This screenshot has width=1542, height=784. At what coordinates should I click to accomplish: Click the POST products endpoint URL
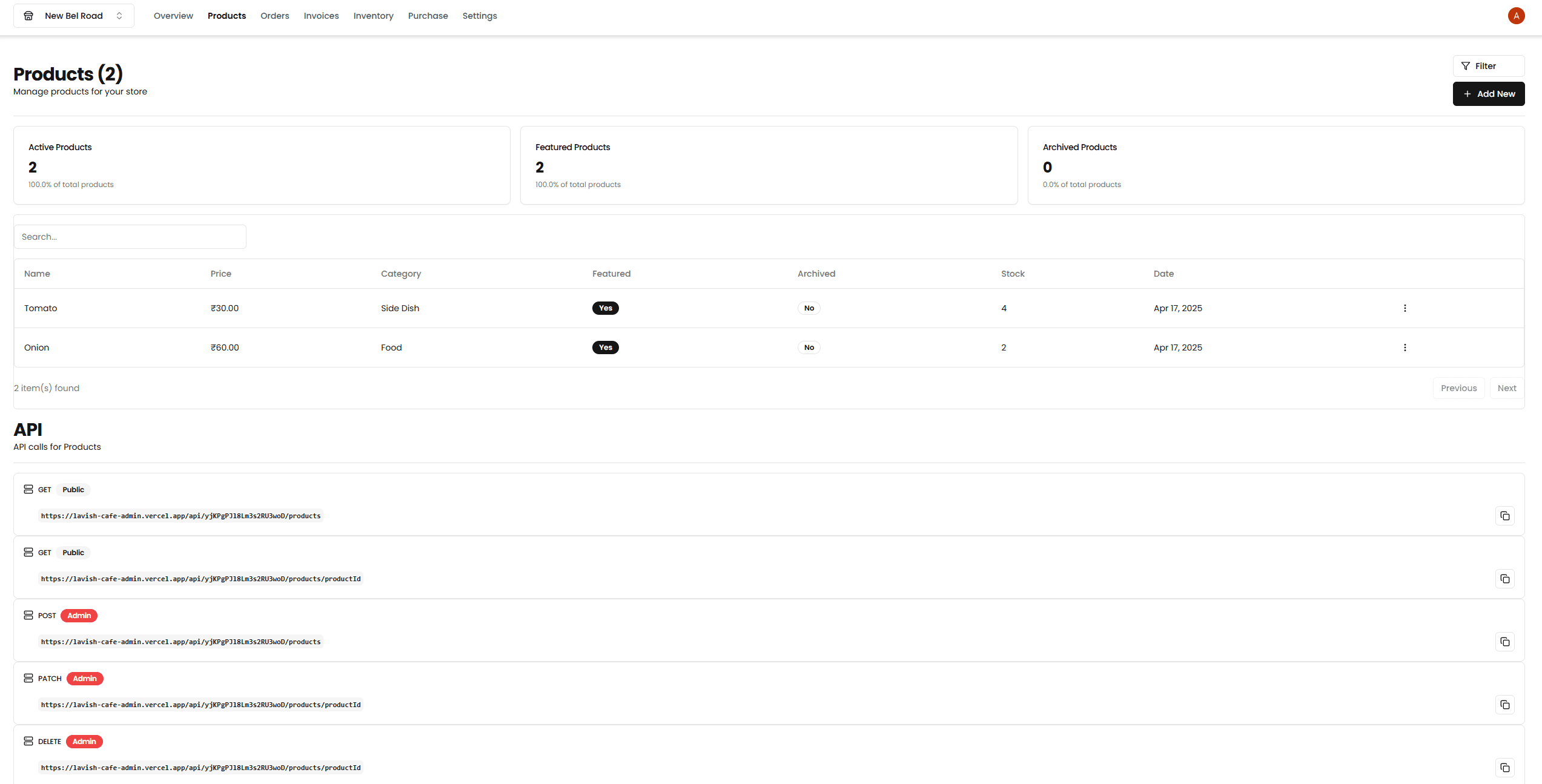[180, 642]
